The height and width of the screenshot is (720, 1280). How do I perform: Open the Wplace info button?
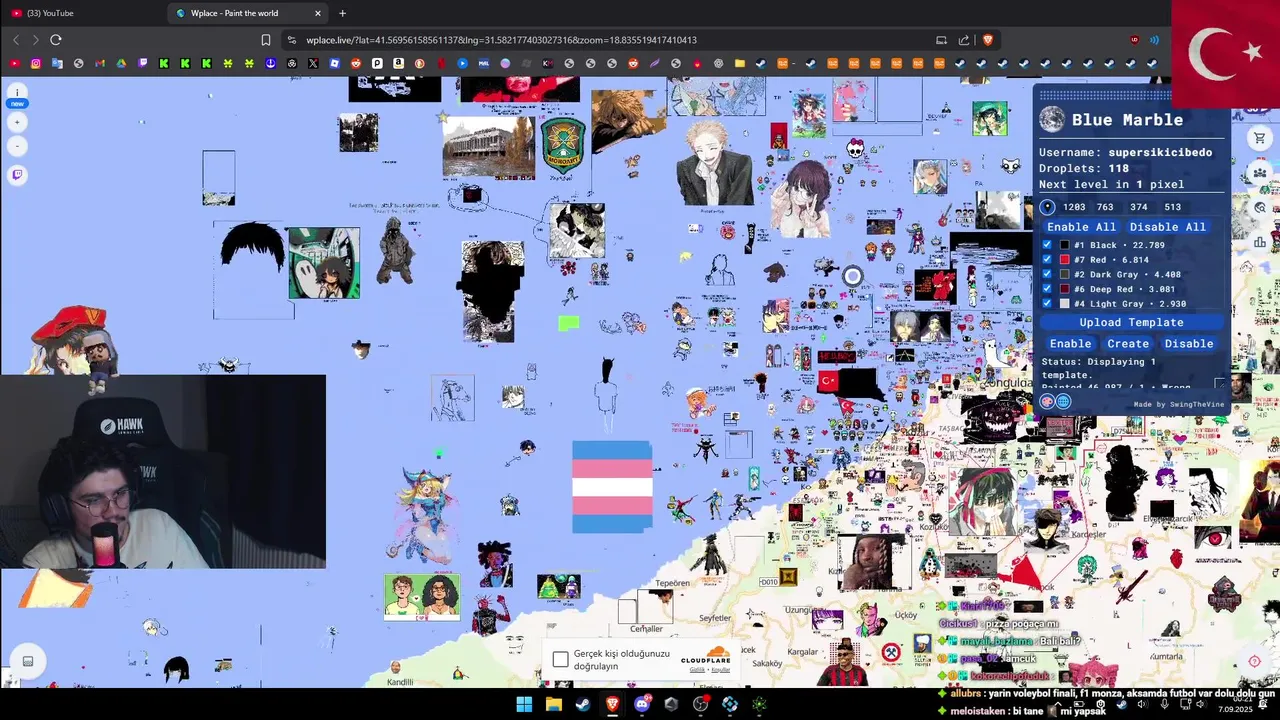pyautogui.click(x=17, y=92)
